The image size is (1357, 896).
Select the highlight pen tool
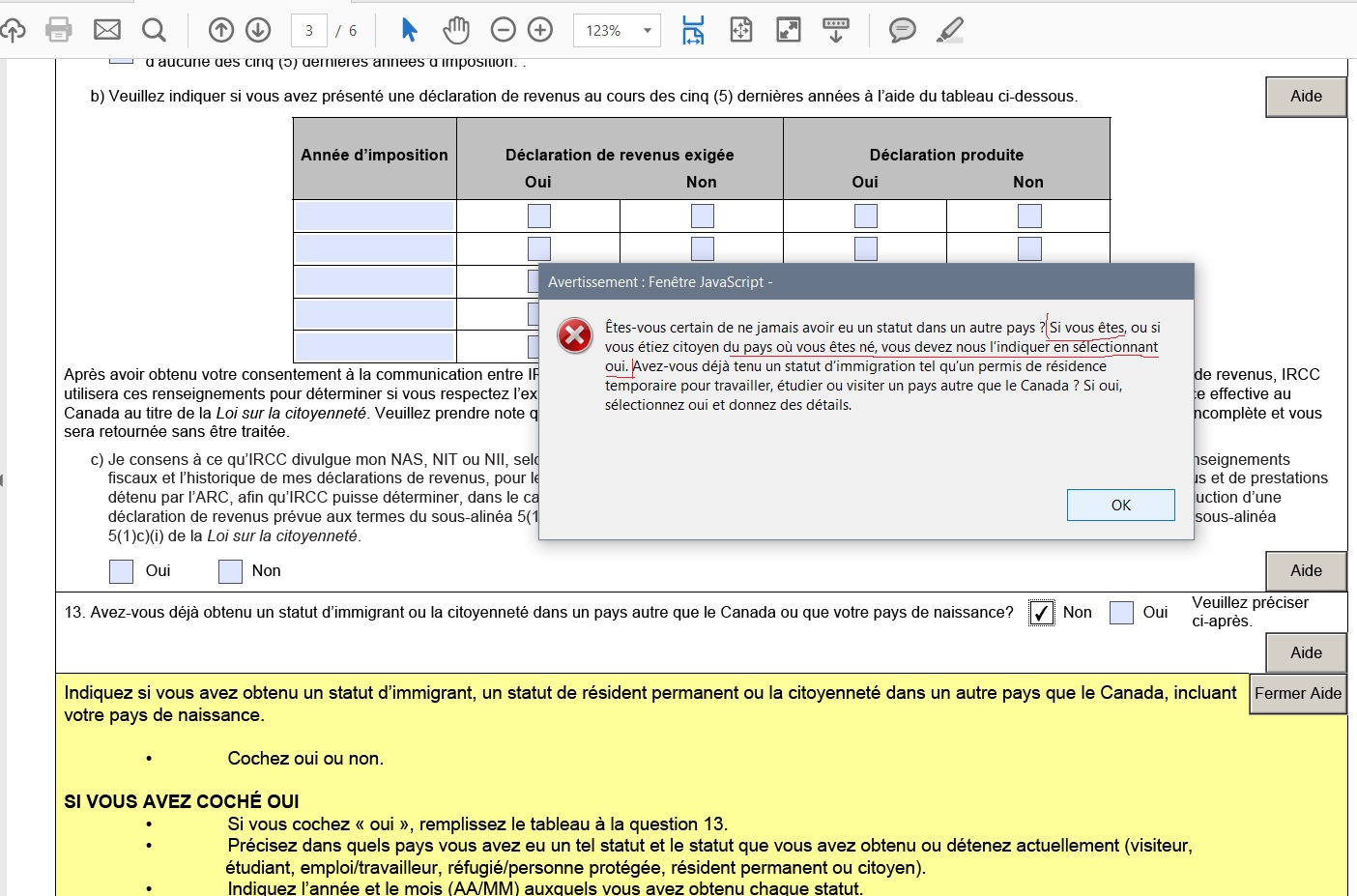[950, 30]
